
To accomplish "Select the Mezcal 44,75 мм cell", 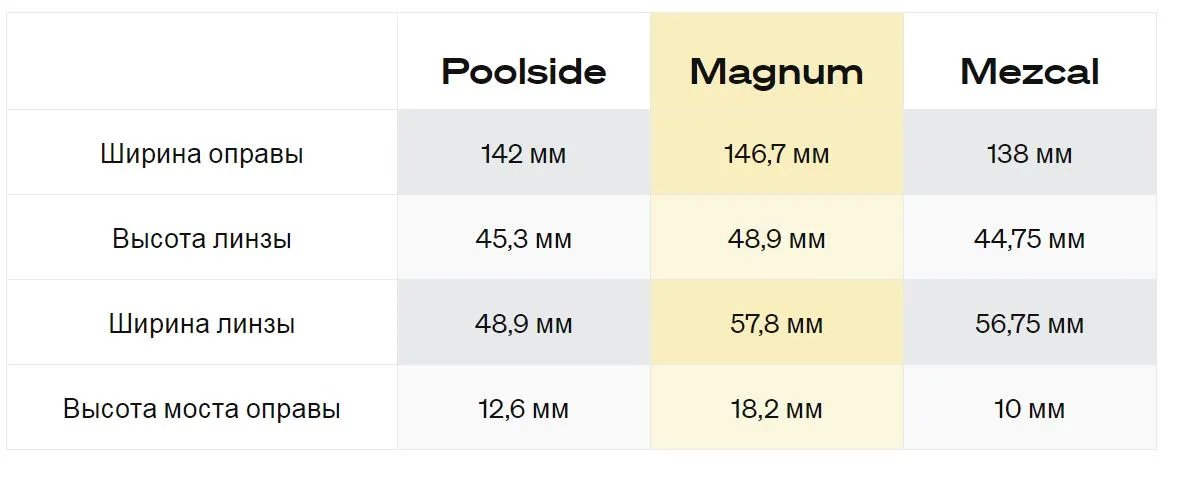I will 1029,240.
